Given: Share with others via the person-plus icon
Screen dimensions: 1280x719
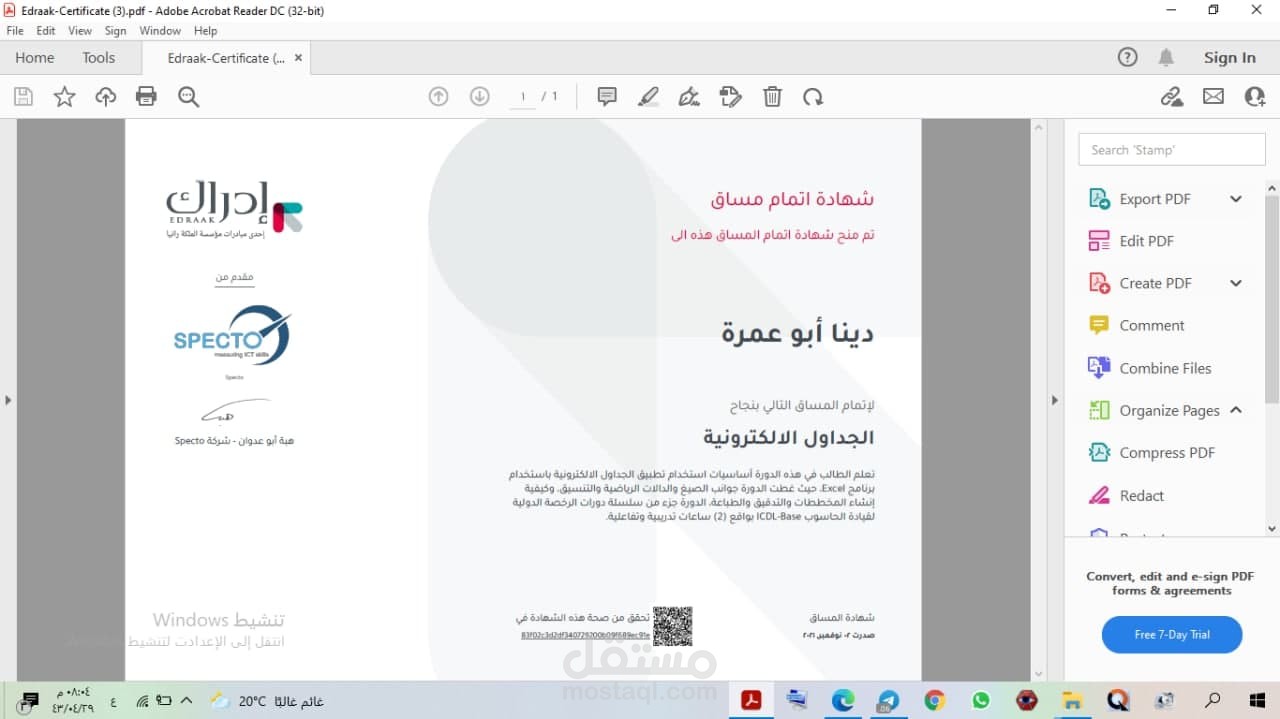Looking at the screenshot, I should tap(1255, 97).
